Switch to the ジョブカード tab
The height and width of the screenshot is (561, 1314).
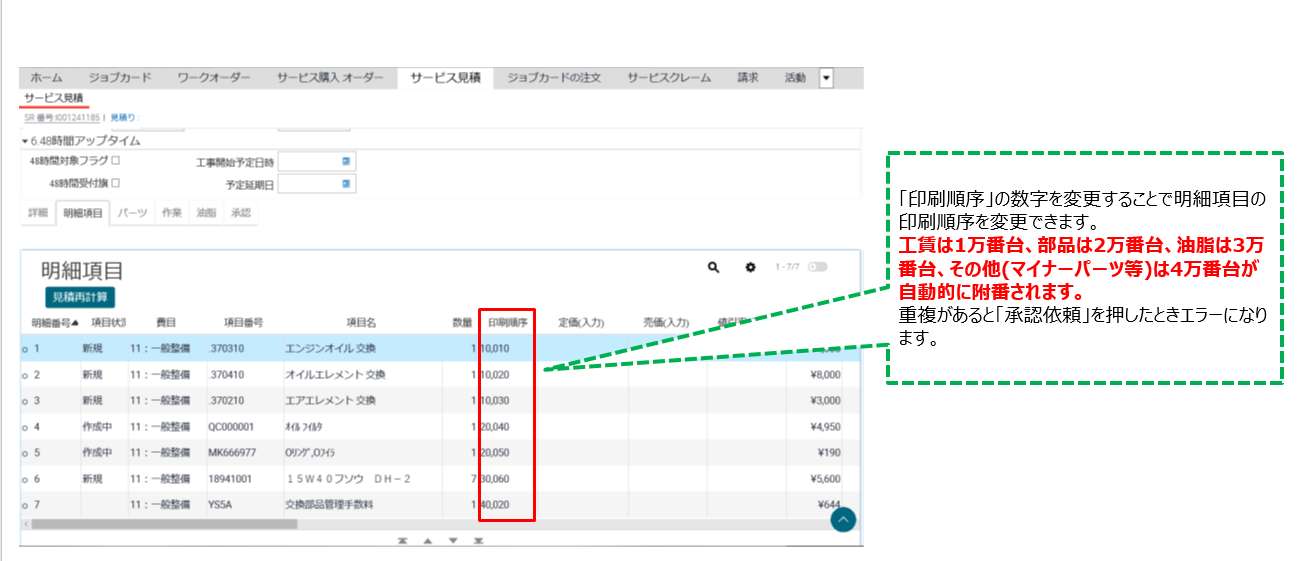120,78
